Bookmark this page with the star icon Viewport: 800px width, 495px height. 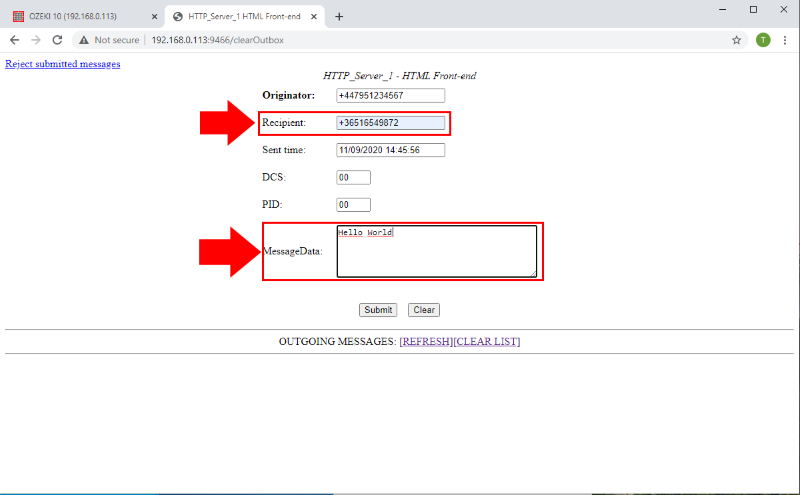(x=736, y=40)
